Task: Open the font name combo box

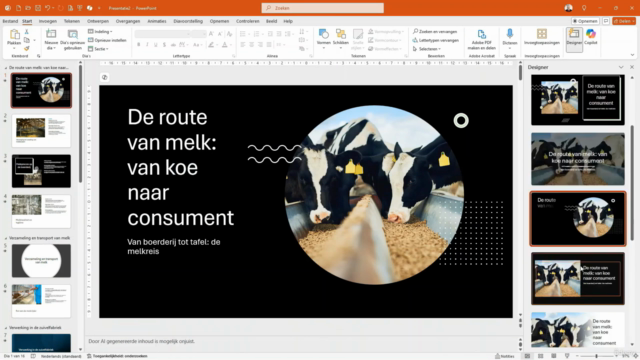Action: tap(162, 33)
